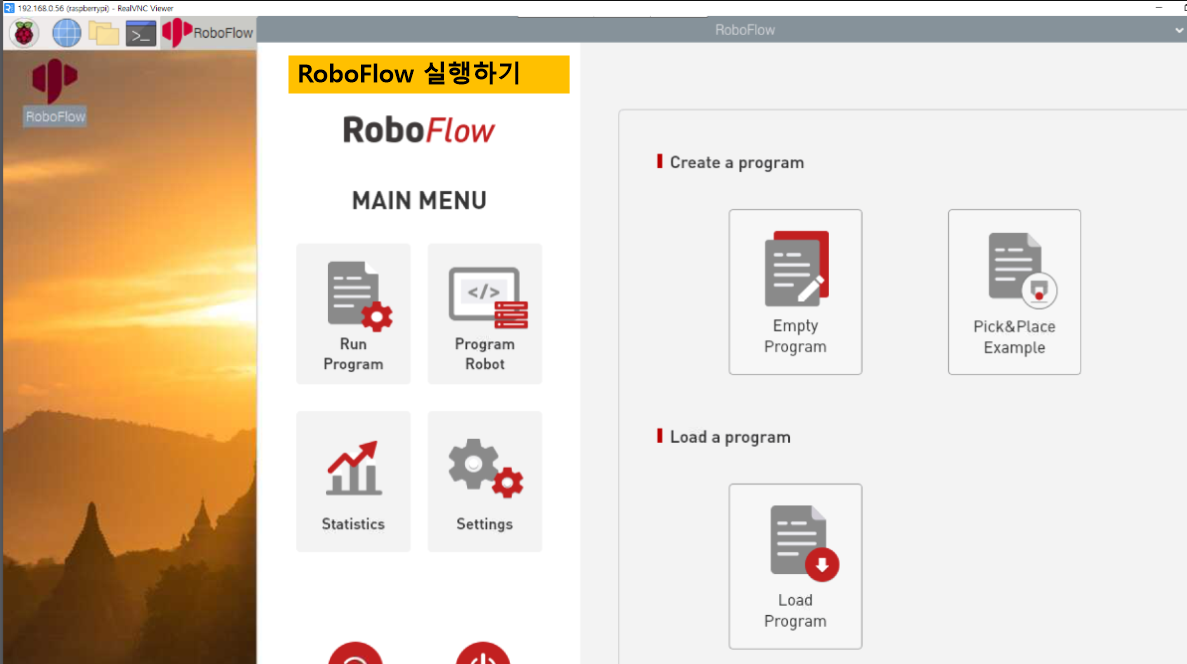Viewport: 1187px width, 664px height.
Task: Create an Empty Program
Action: [x=795, y=291]
